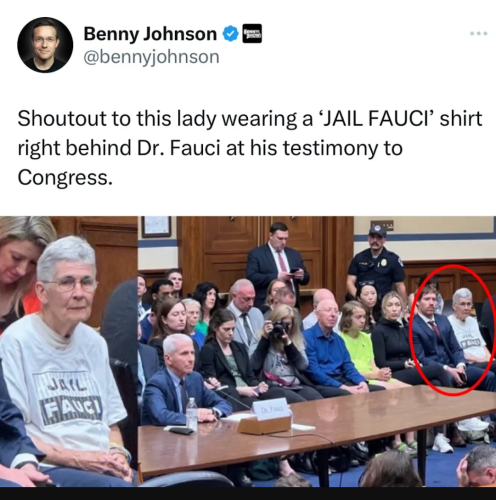Click the tweet text about the JAIL FAUCI shirt
Screen dimensions: 496x500
click(x=250, y=148)
